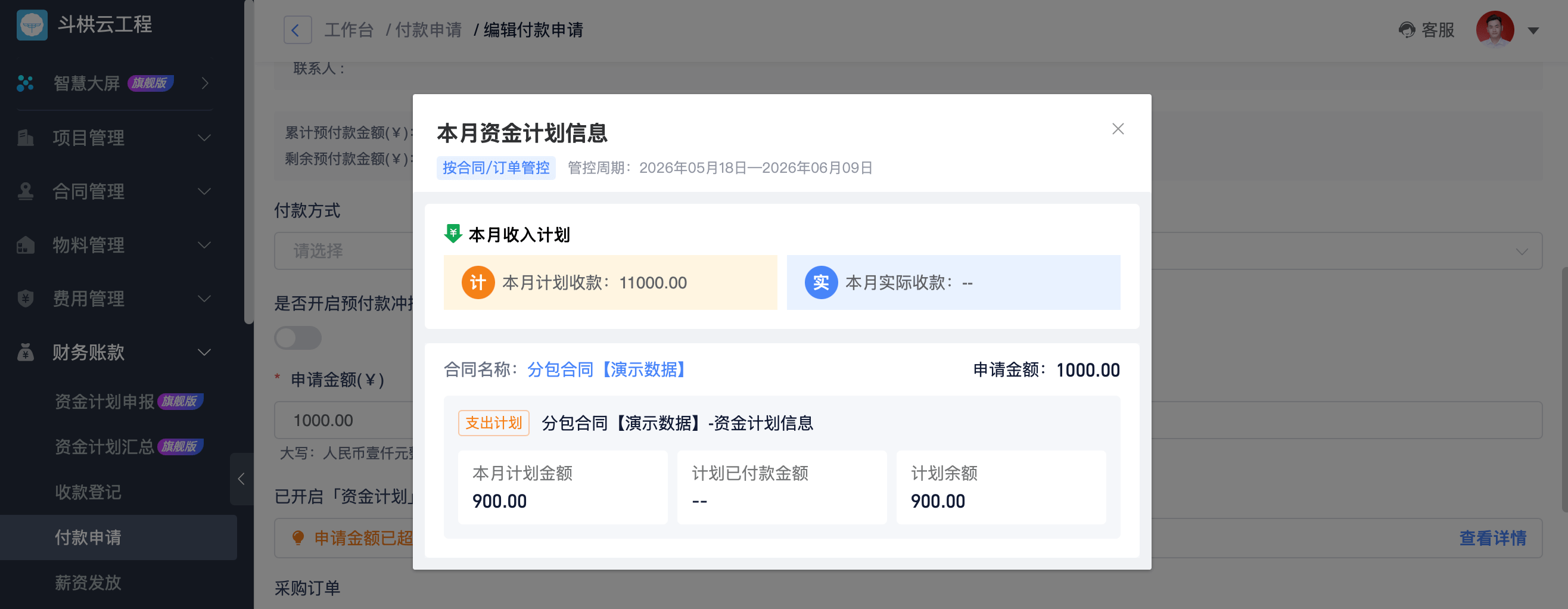Toggle the 是否开启预付款冲抵 switch

click(298, 338)
